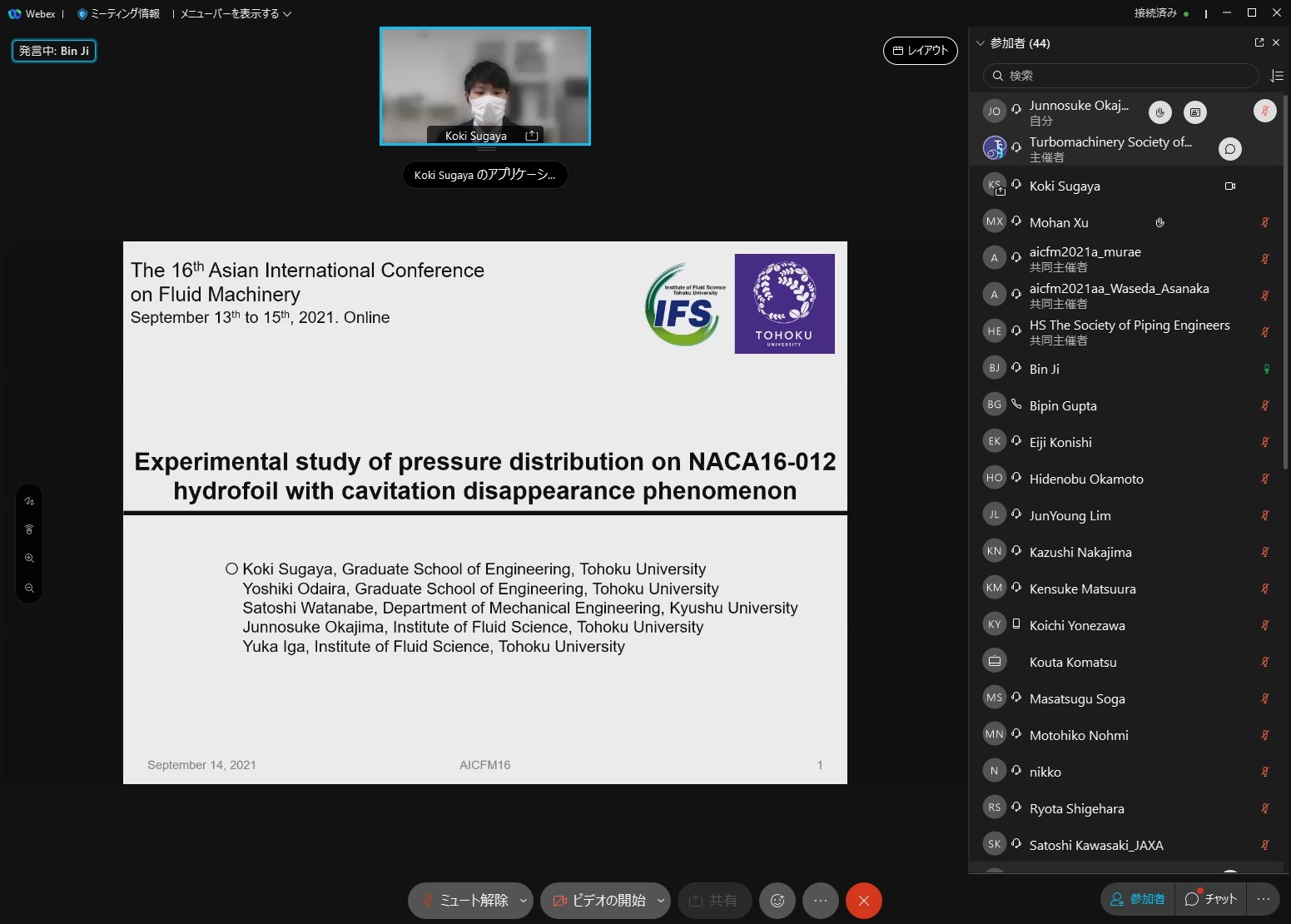Select Koichi Yonezawa participant
This screenshot has width=1291, height=924.
click(1126, 625)
